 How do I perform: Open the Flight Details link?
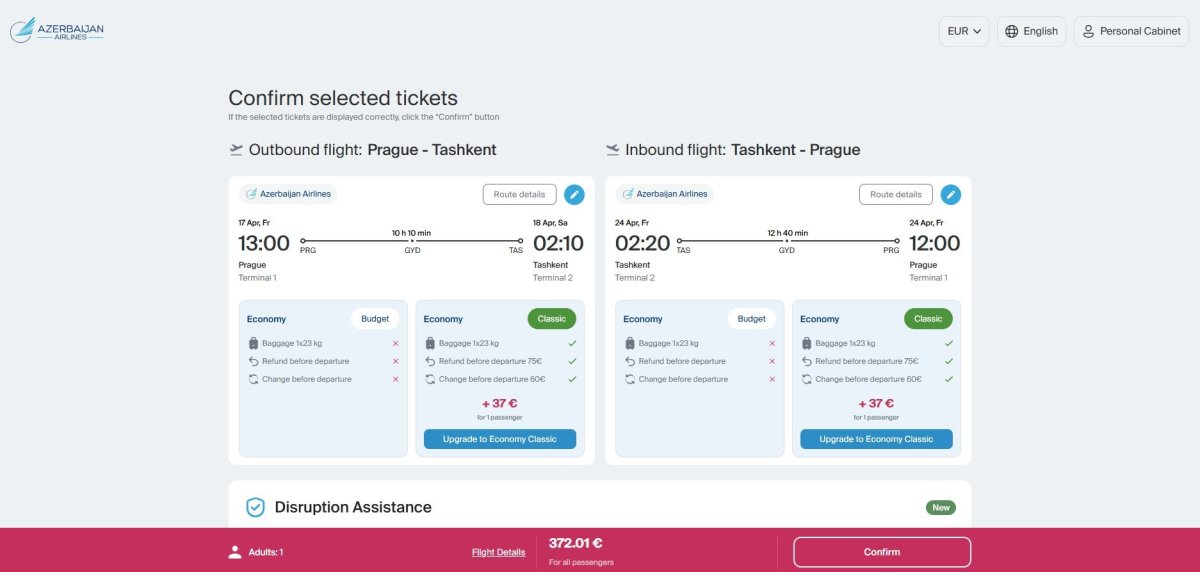[x=498, y=552]
